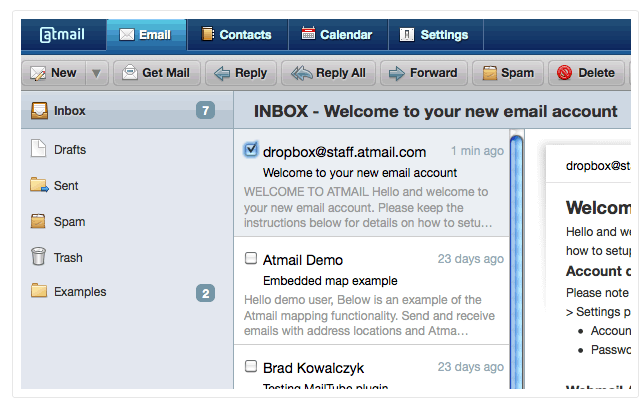Click the envelope icon on Email tab
This screenshot has height=409, width=644.
point(127,35)
